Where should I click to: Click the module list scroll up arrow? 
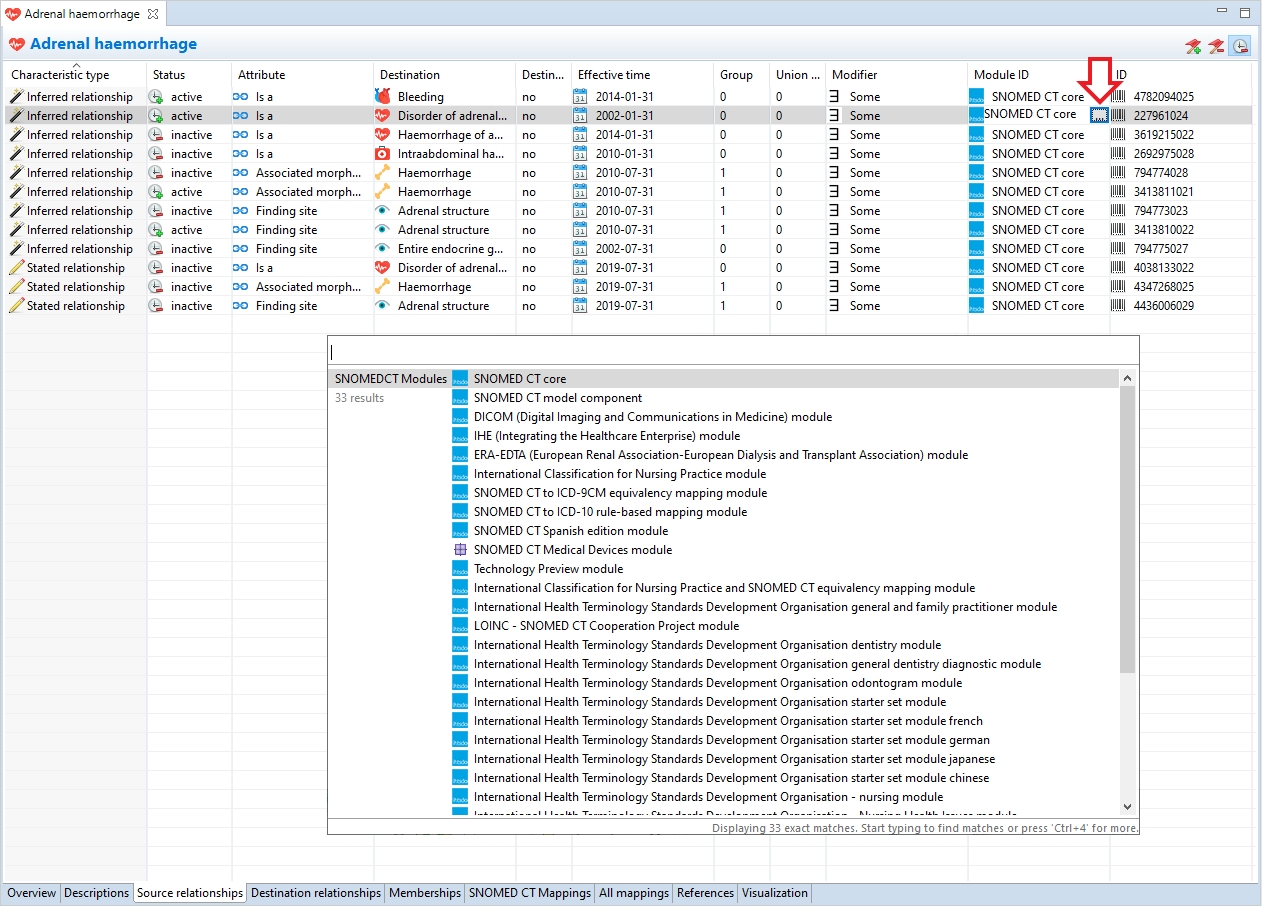(x=1128, y=379)
